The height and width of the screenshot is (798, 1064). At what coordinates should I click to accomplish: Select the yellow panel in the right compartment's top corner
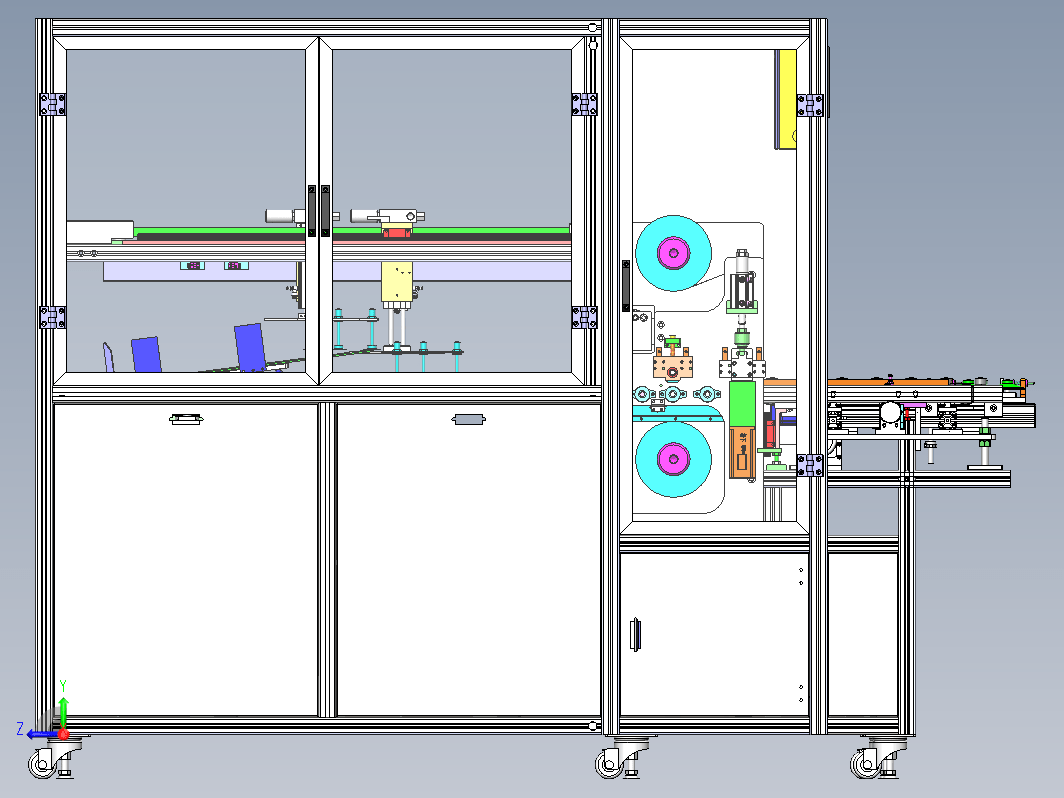[x=787, y=99]
